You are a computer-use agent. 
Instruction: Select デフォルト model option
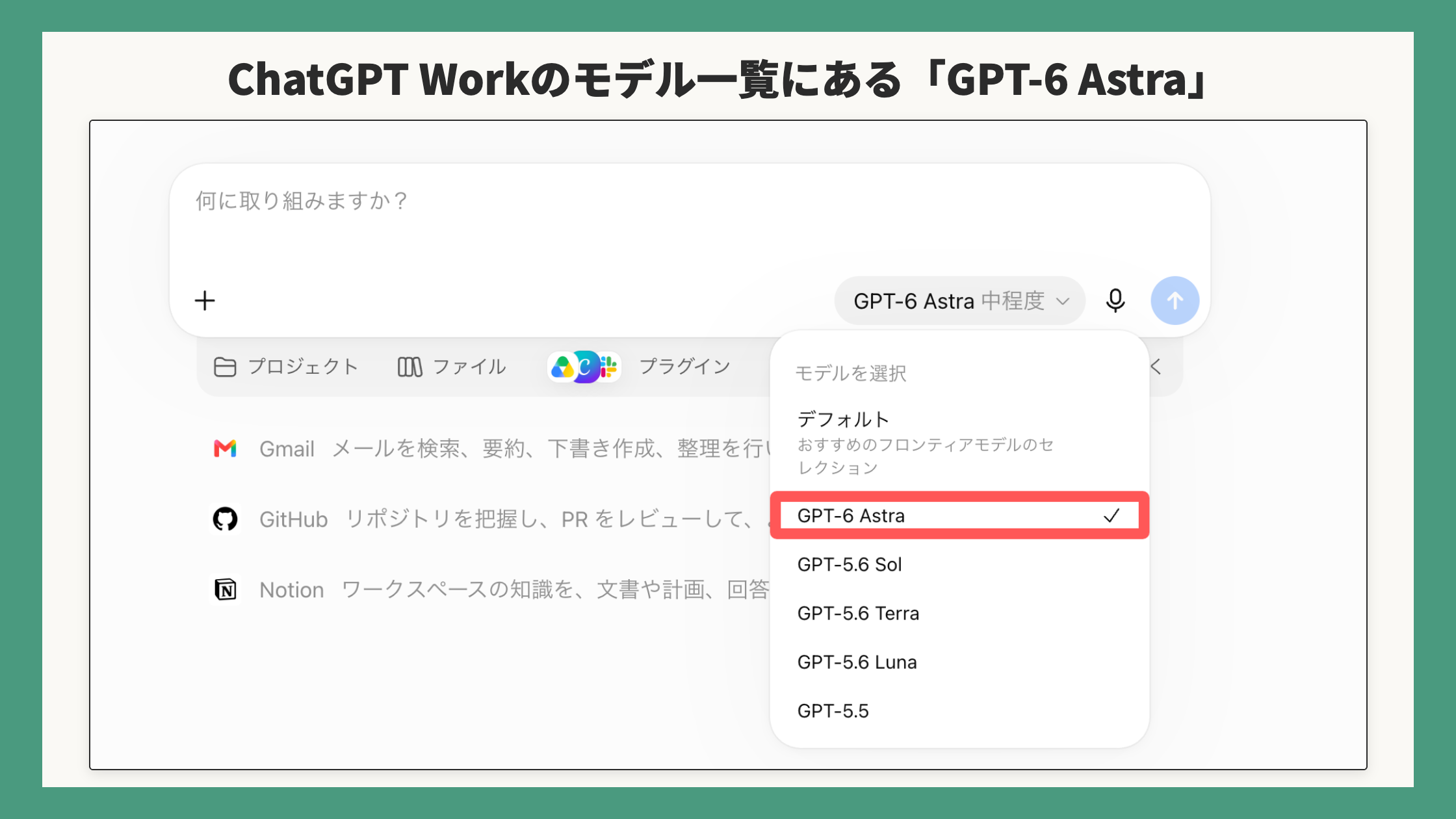coord(959,443)
